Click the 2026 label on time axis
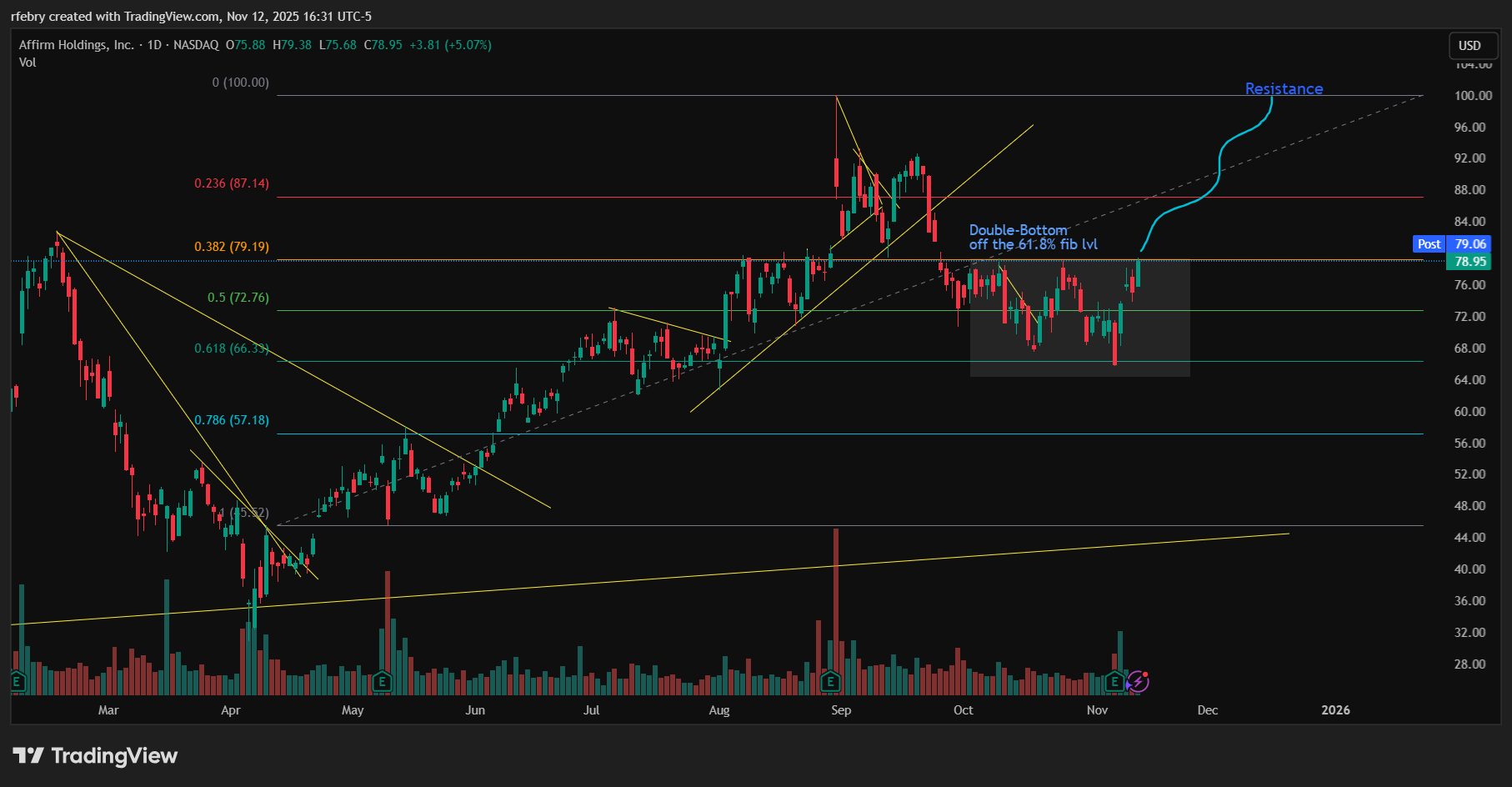1512x787 pixels. click(x=1336, y=710)
